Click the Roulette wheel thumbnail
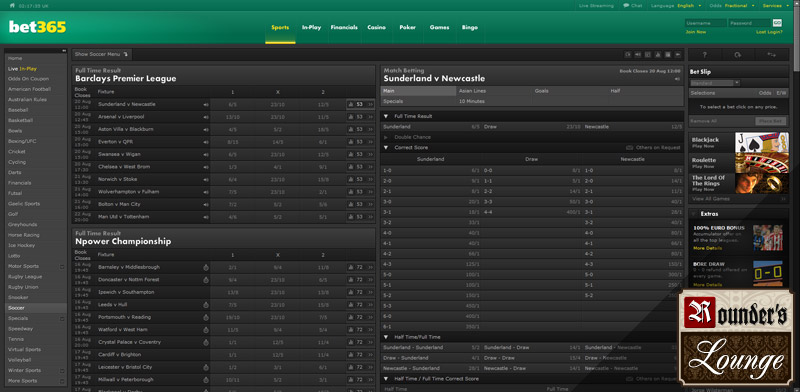 pos(762,163)
